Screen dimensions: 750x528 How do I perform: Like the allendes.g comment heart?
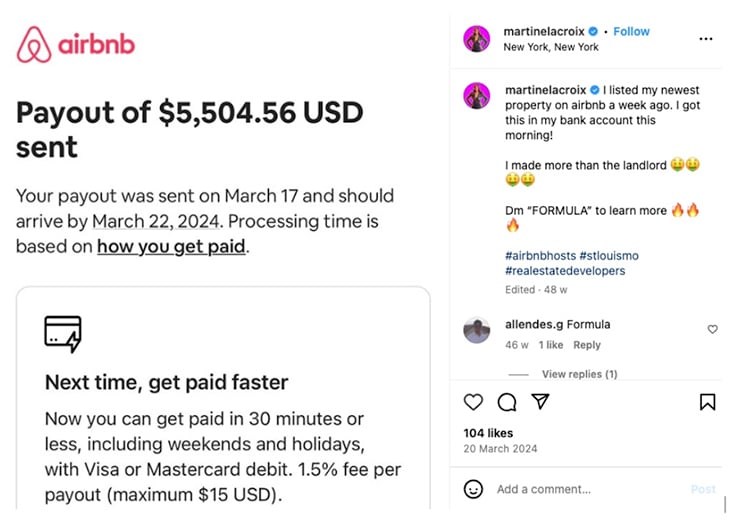712,329
